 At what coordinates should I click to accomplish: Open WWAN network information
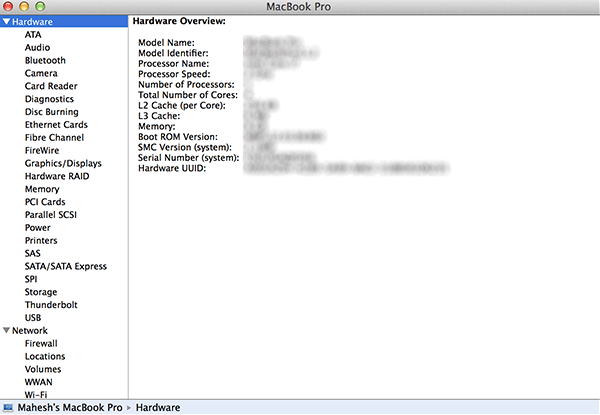(39, 382)
